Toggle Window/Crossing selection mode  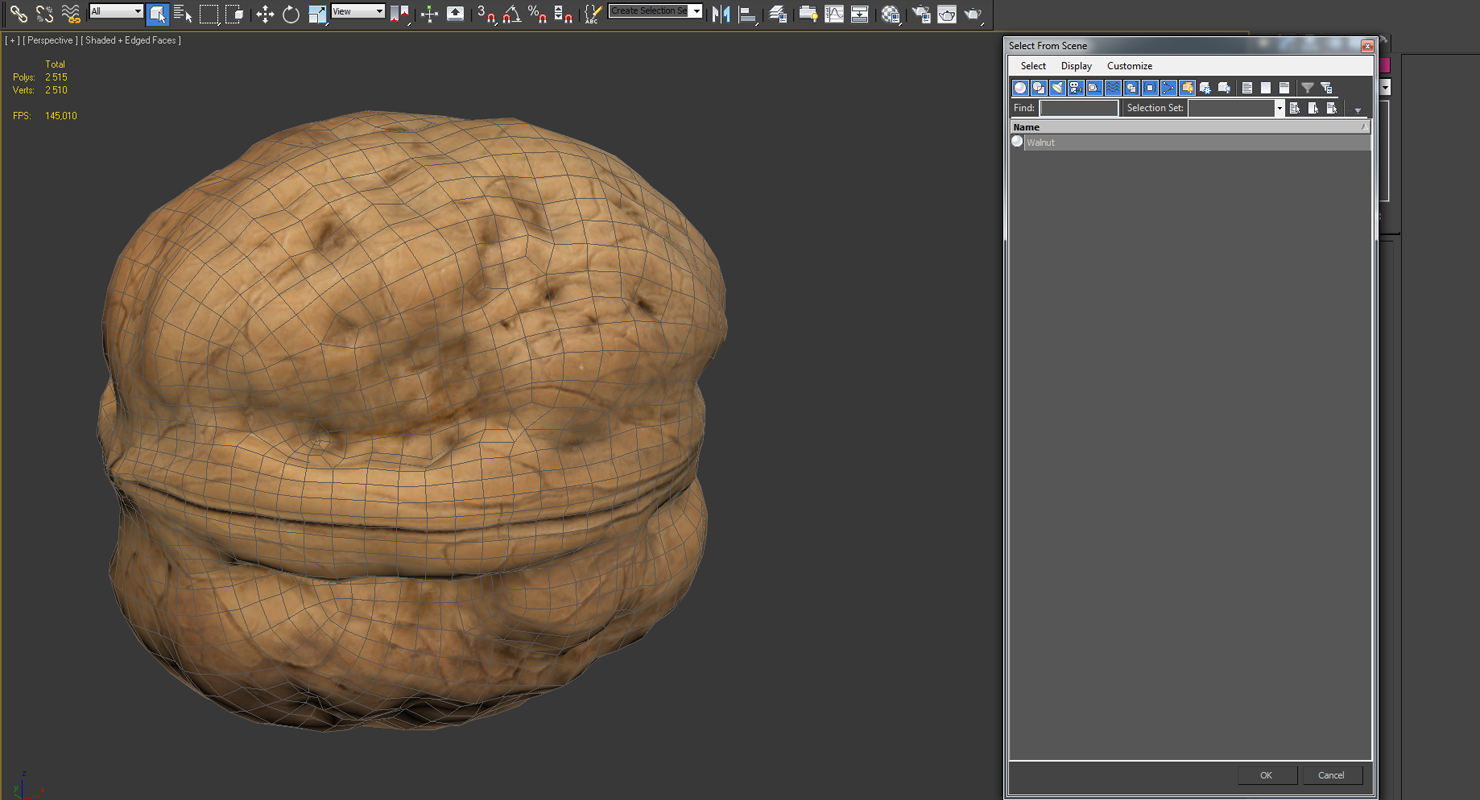click(235, 14)
